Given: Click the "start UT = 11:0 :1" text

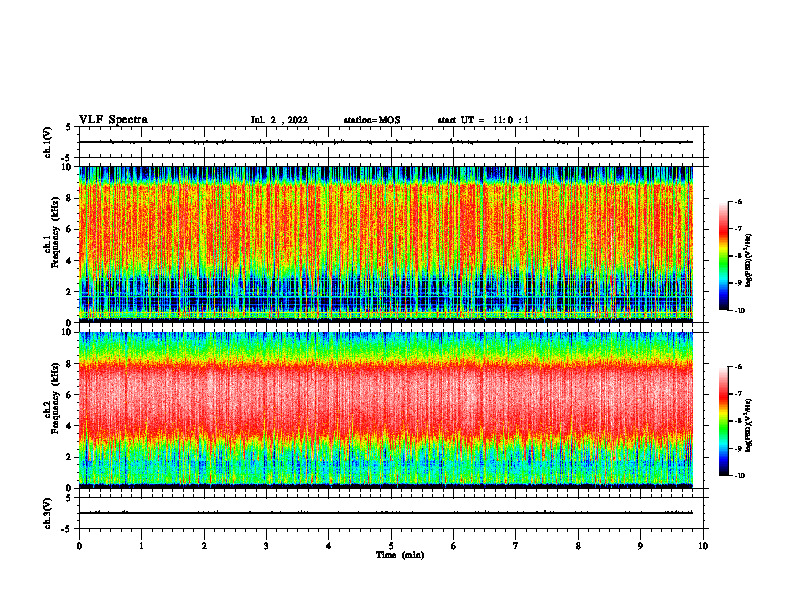Looking at the screenshot, I should (483, 120).
